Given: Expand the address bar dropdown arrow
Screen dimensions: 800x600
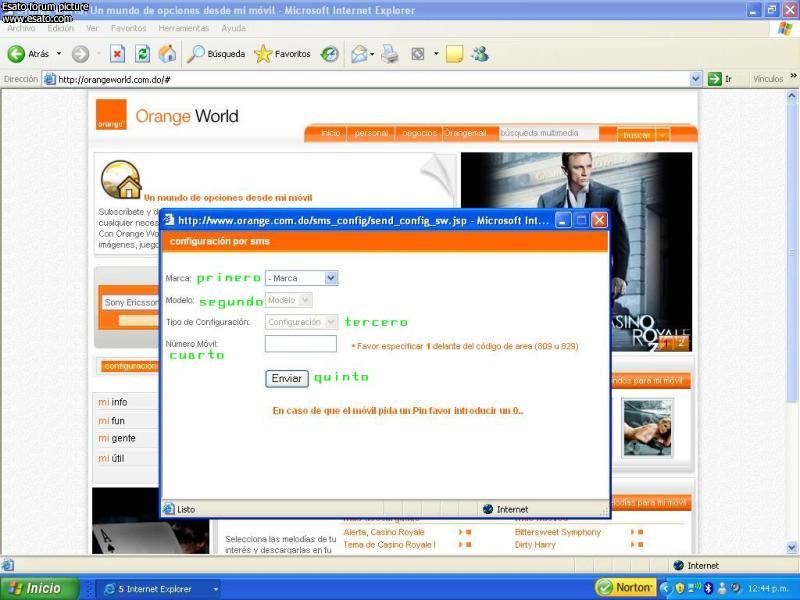Looking at the screenshot, I should click(695, 79).
